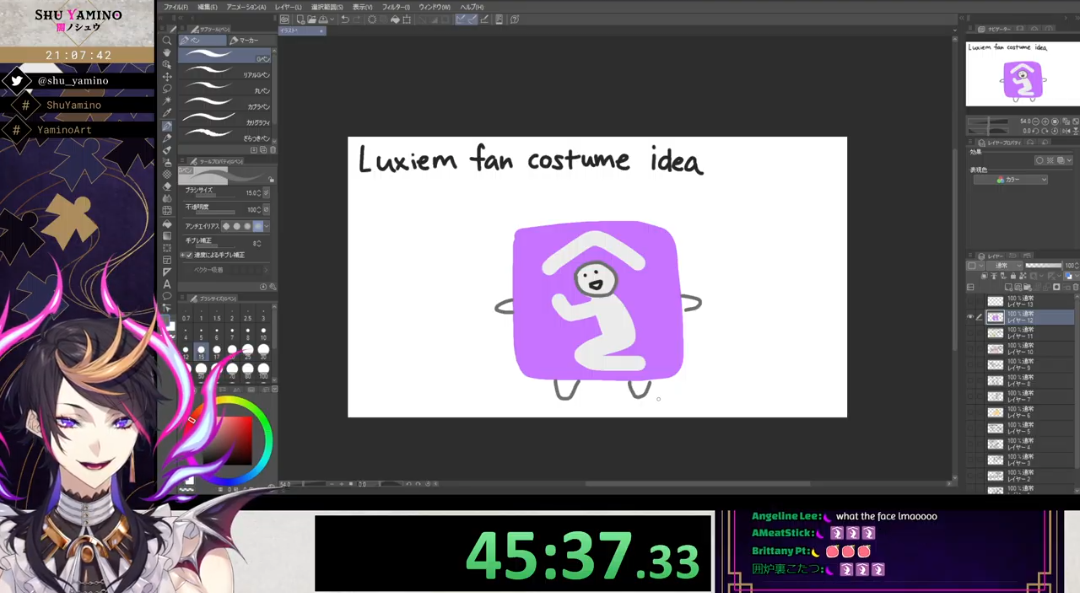
Task: Click the Navigator canvas thumbnail
Action: pyautogui.click(x=1022, y=74)
